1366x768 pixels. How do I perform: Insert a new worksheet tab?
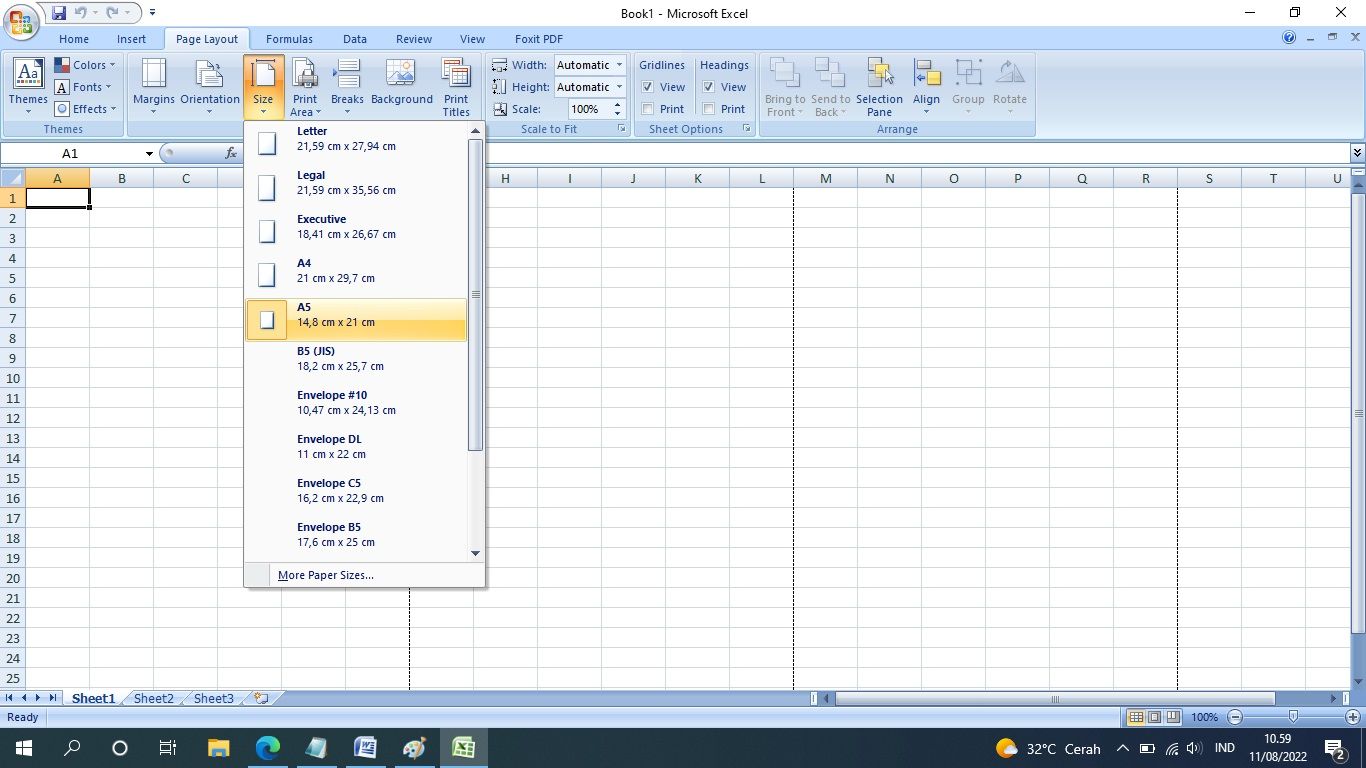[261, 698]
